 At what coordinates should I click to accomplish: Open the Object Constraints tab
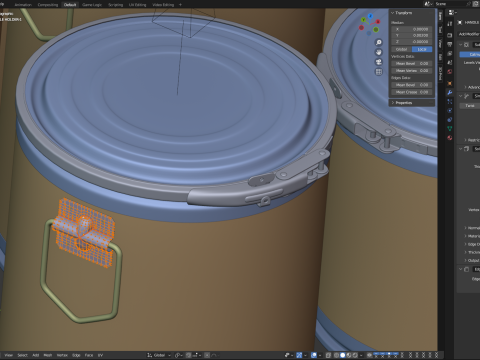tap(450, 119)
